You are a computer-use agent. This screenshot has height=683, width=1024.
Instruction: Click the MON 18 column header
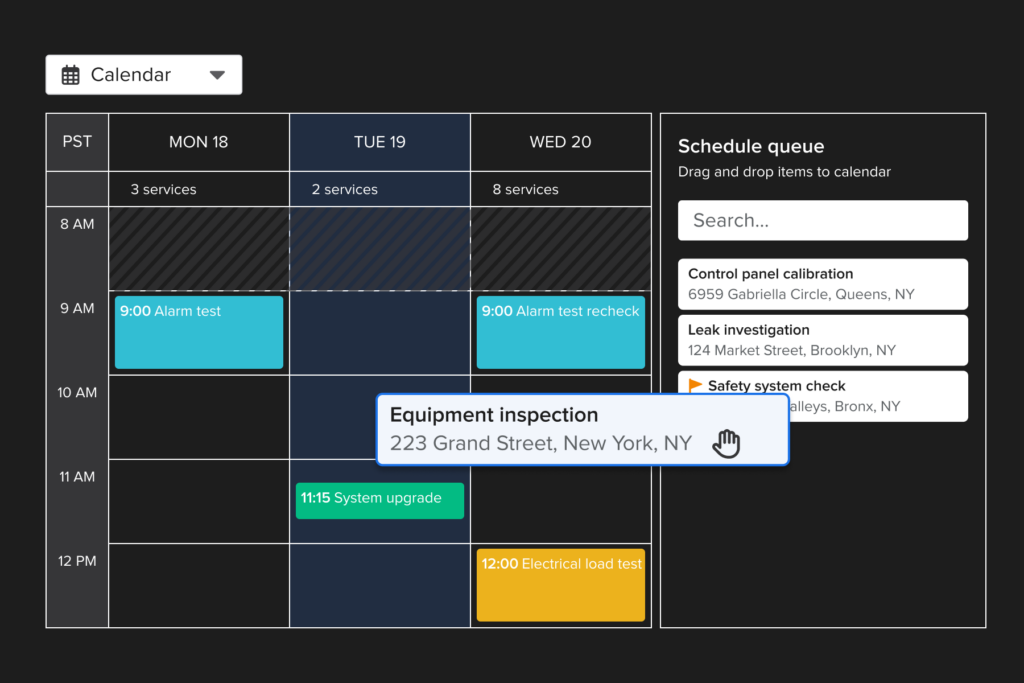pos(198,141)
